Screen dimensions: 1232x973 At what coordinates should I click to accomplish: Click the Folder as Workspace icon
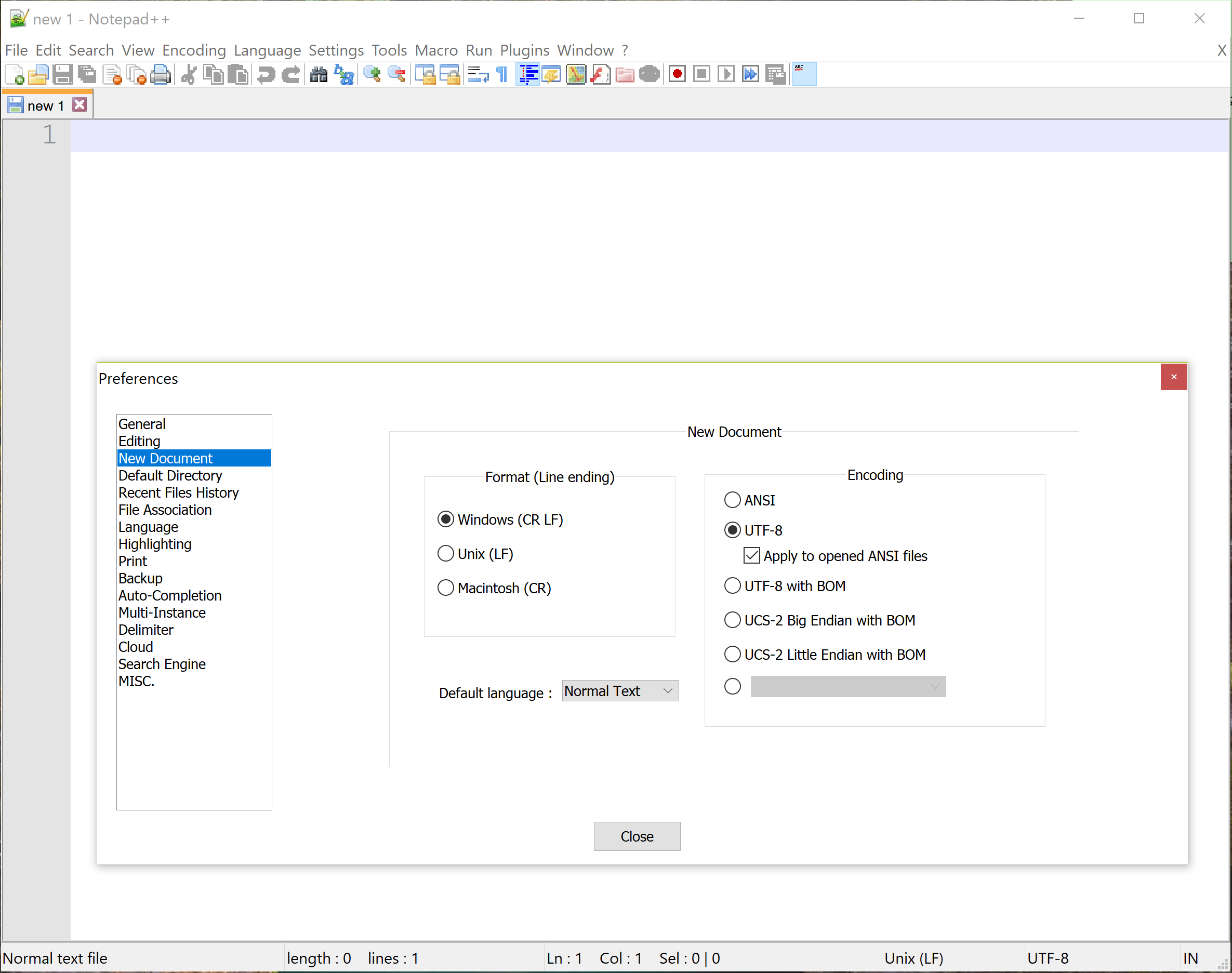pyautogui.click(x=625, y=75)
